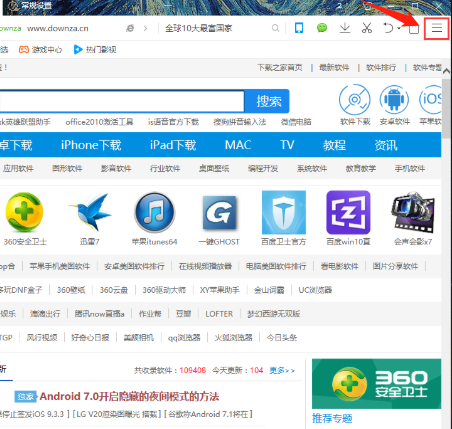Click the site search input field
Viewport: 452px width, 429px height.
pyautogui.click(x=122, y=101)
